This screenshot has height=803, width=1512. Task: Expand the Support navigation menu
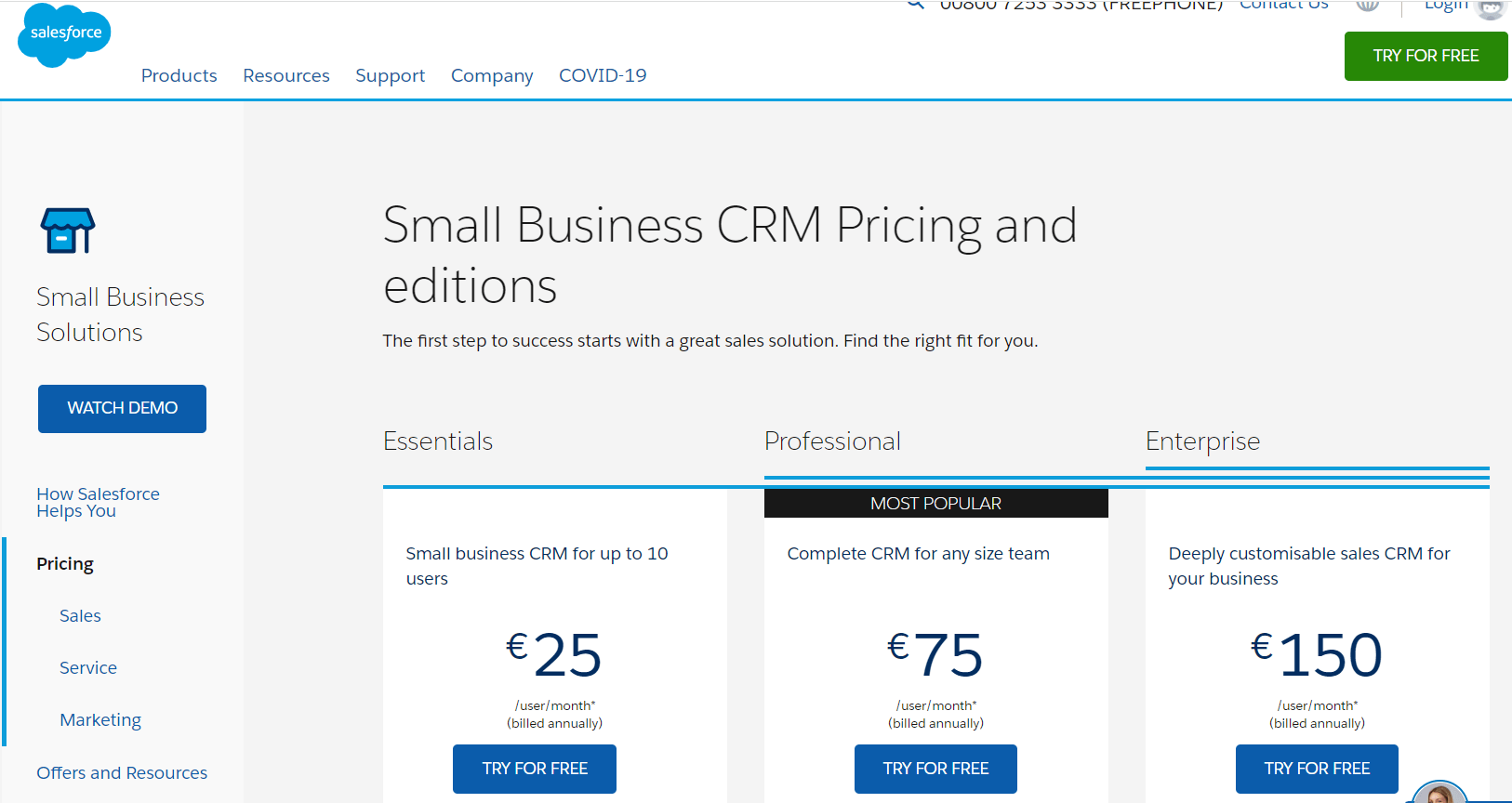[x=390, y=75]
